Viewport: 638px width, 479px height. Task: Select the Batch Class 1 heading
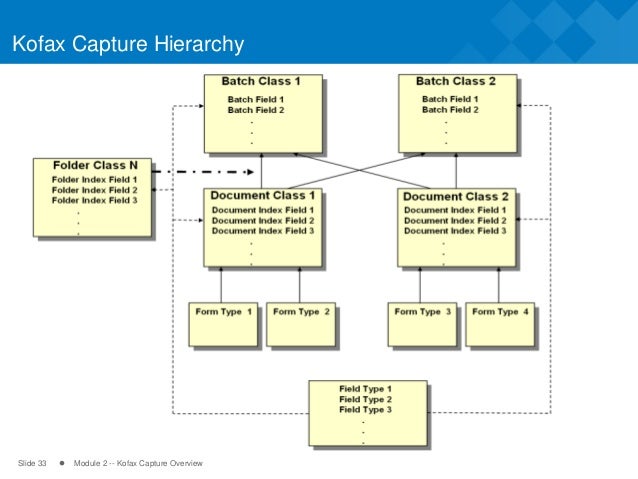tap(261, 81)
